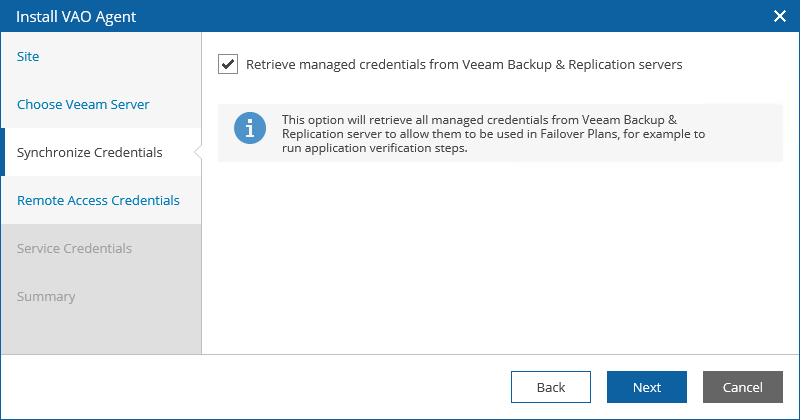Click the Retrieve managed credentials label text

(x=464, y=65)
